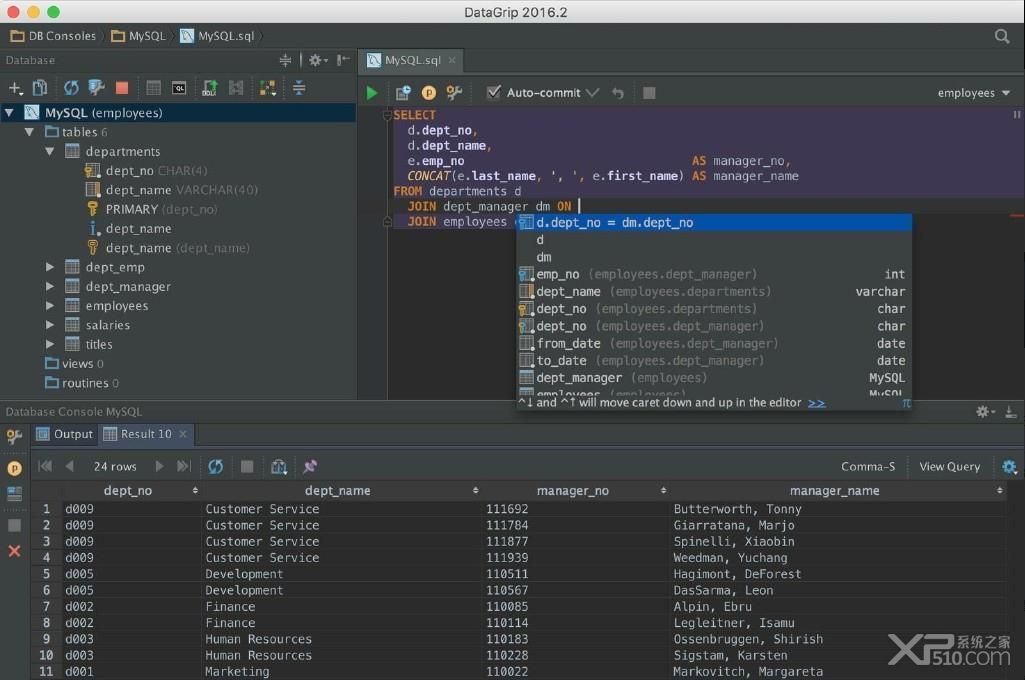Expand the dept_manager table node
Image resolution: width=1025 pixels, height=680 pixels.
50,286
